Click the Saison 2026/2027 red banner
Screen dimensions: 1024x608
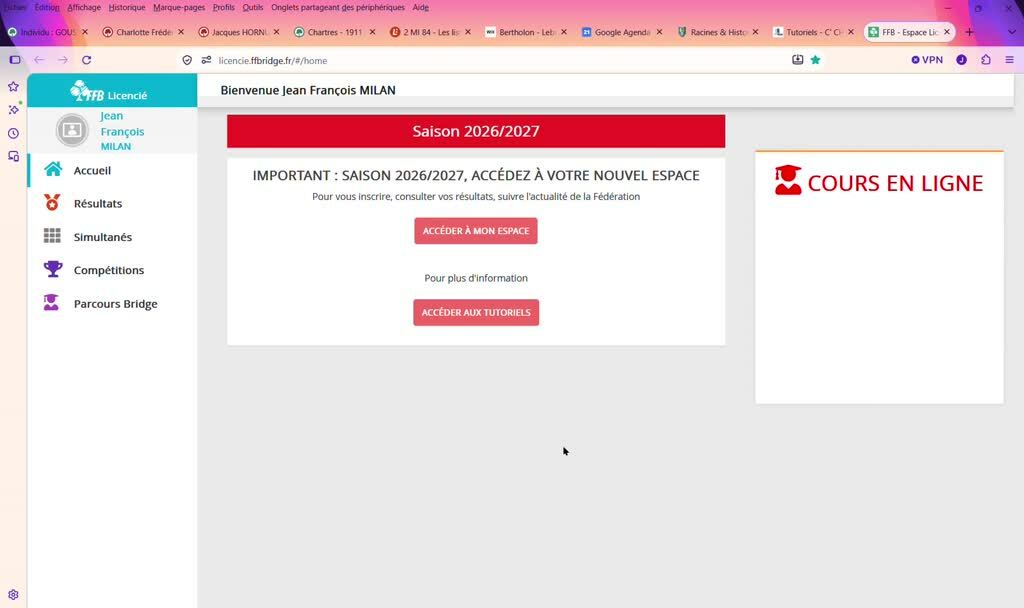[476, 131]
